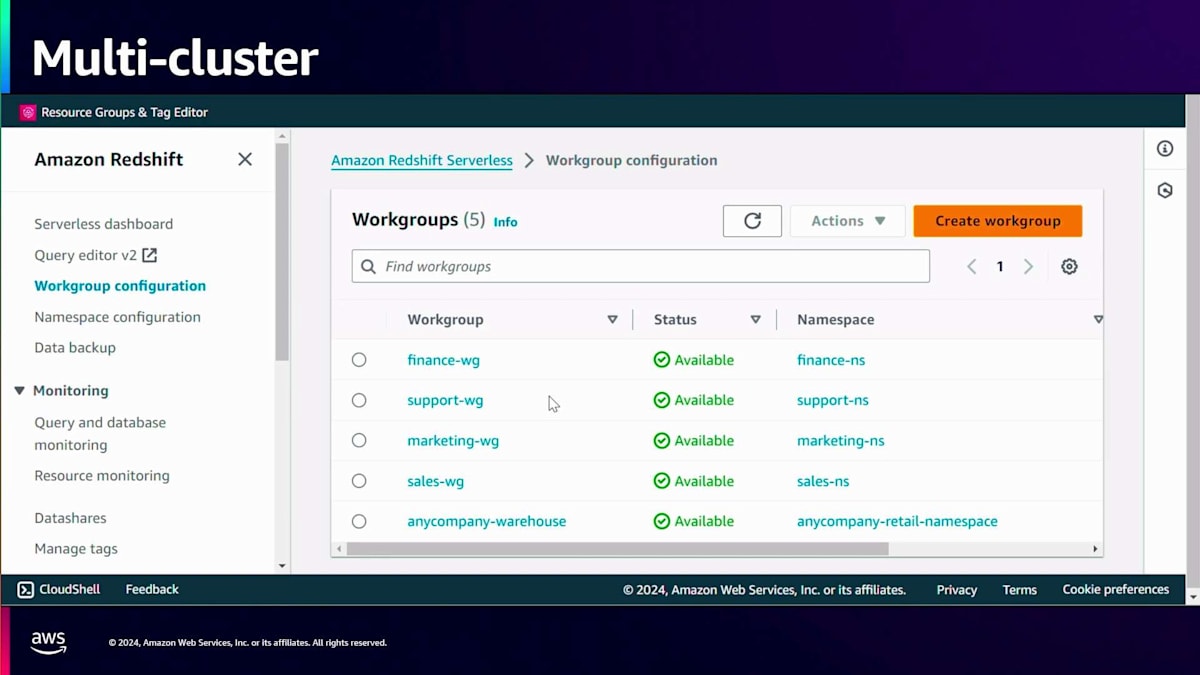This screenshot has height=675, width=1200.
Task: Click the Feedback link in footer
Action: [x=152, y=590]
